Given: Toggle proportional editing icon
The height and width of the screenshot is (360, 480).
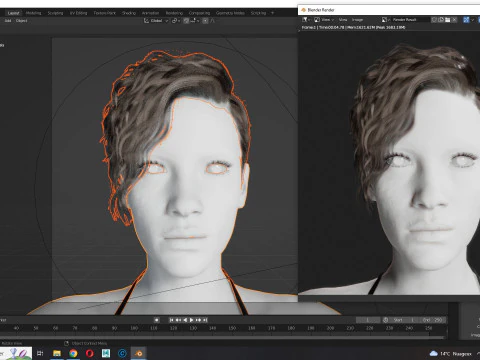Looking at the screenshot, I should (x=205, y=21).
